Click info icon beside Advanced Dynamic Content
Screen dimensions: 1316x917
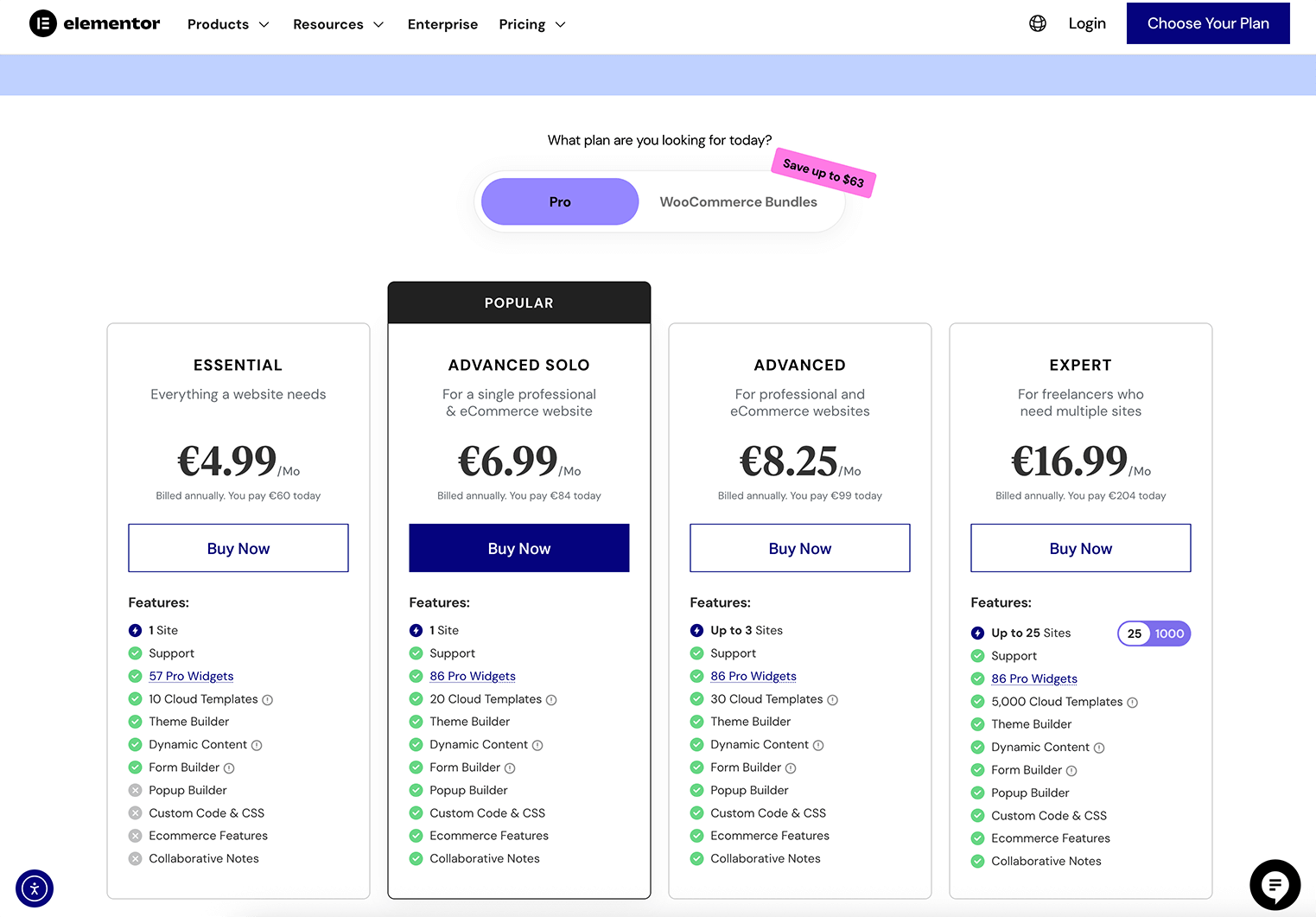click(818, 745)
